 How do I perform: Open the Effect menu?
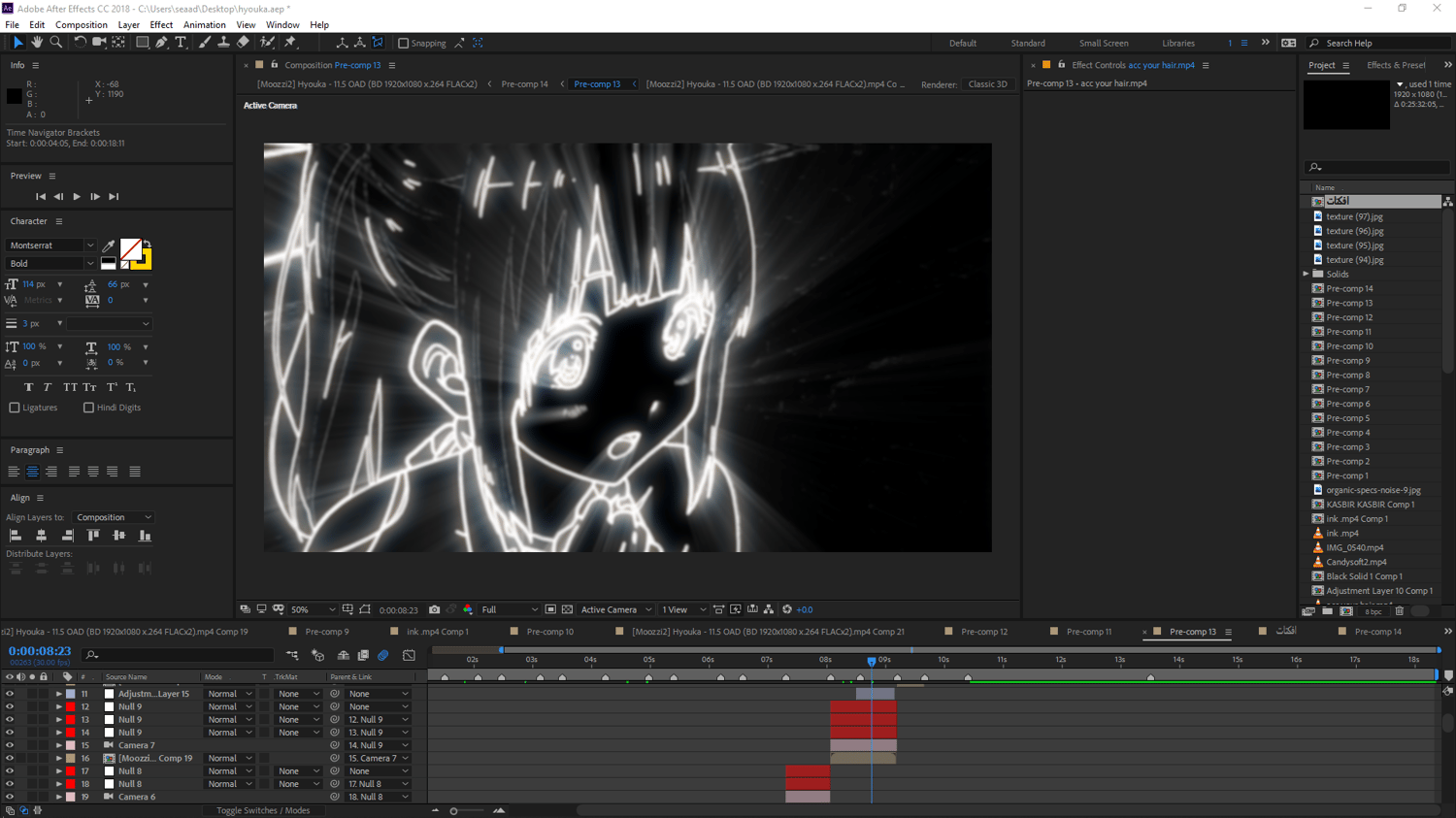pos(161,25)
